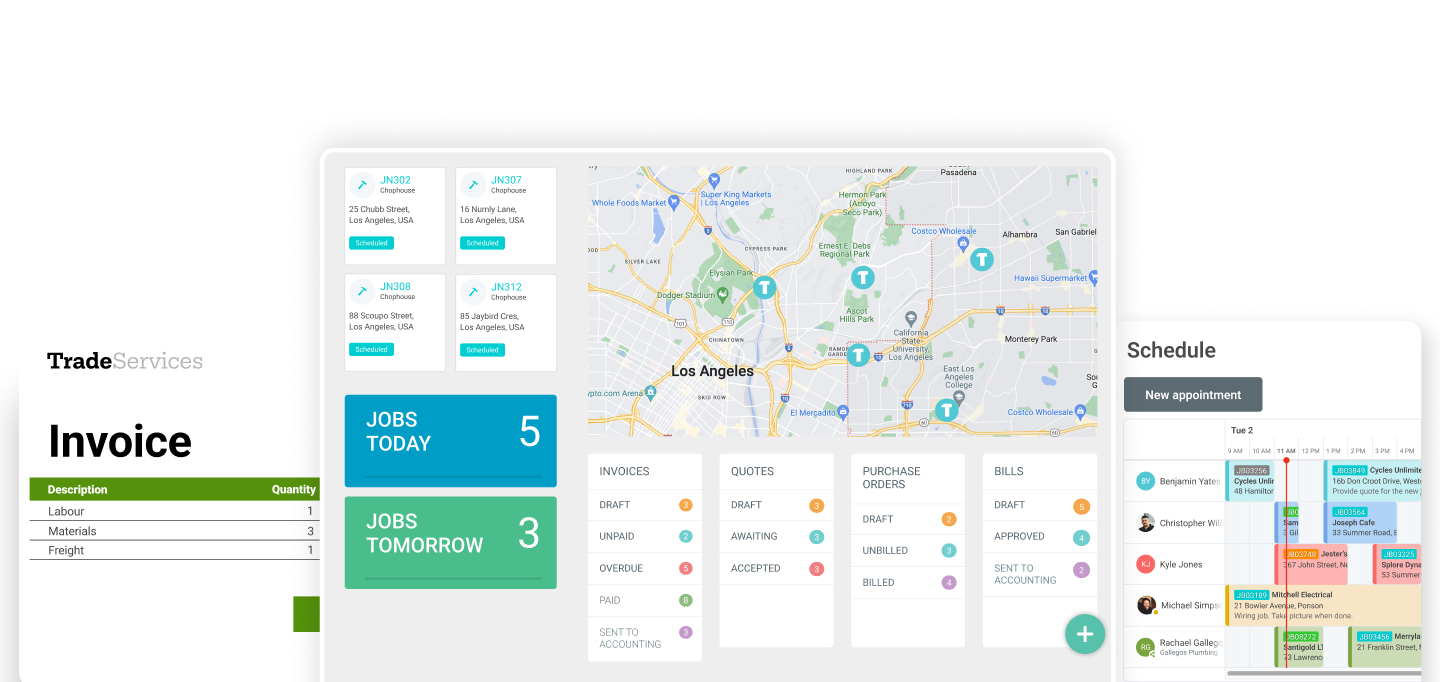Click the Invoices Draft count badge

tap(685, 505)
